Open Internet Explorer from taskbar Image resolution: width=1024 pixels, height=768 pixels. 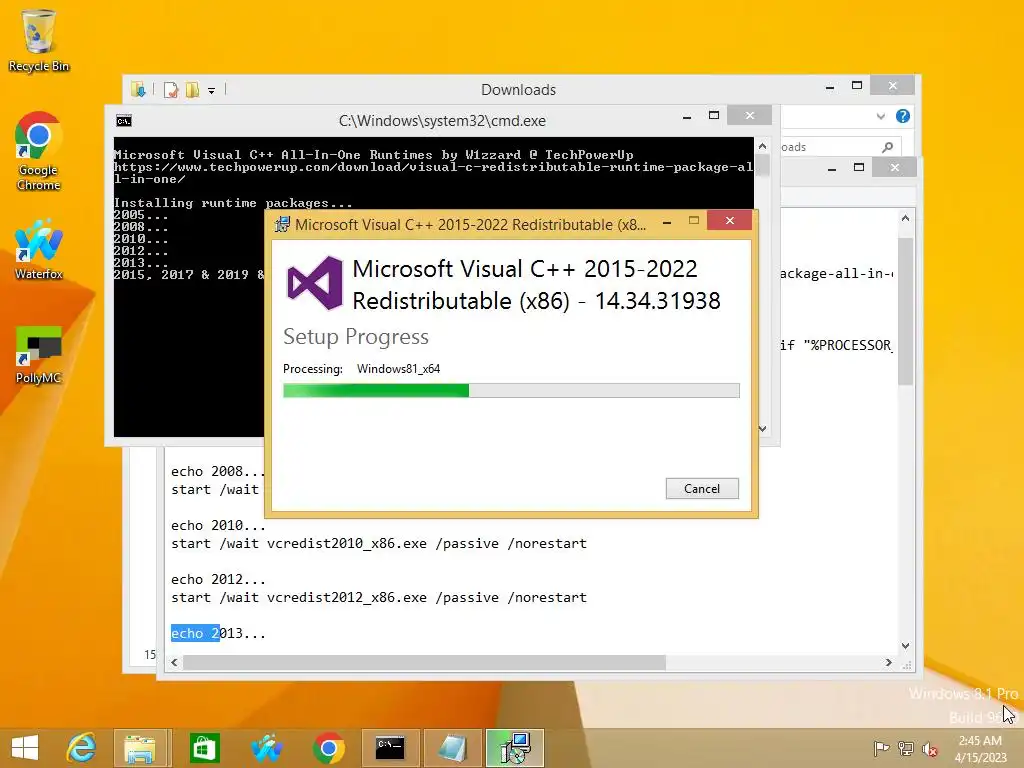click(81, 748)
